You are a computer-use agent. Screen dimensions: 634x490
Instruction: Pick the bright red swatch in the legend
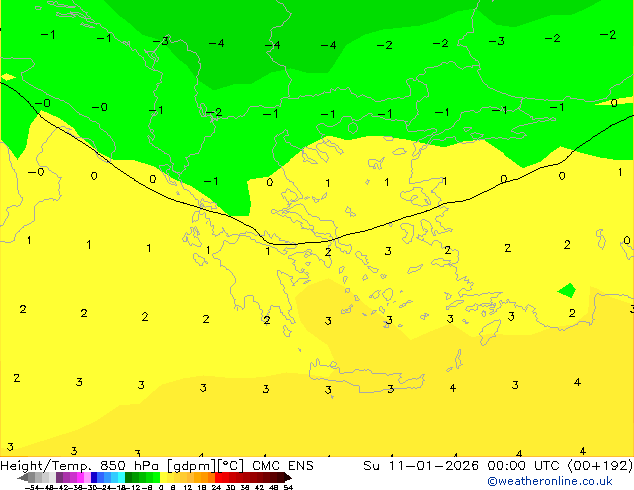tap(218, 477)
